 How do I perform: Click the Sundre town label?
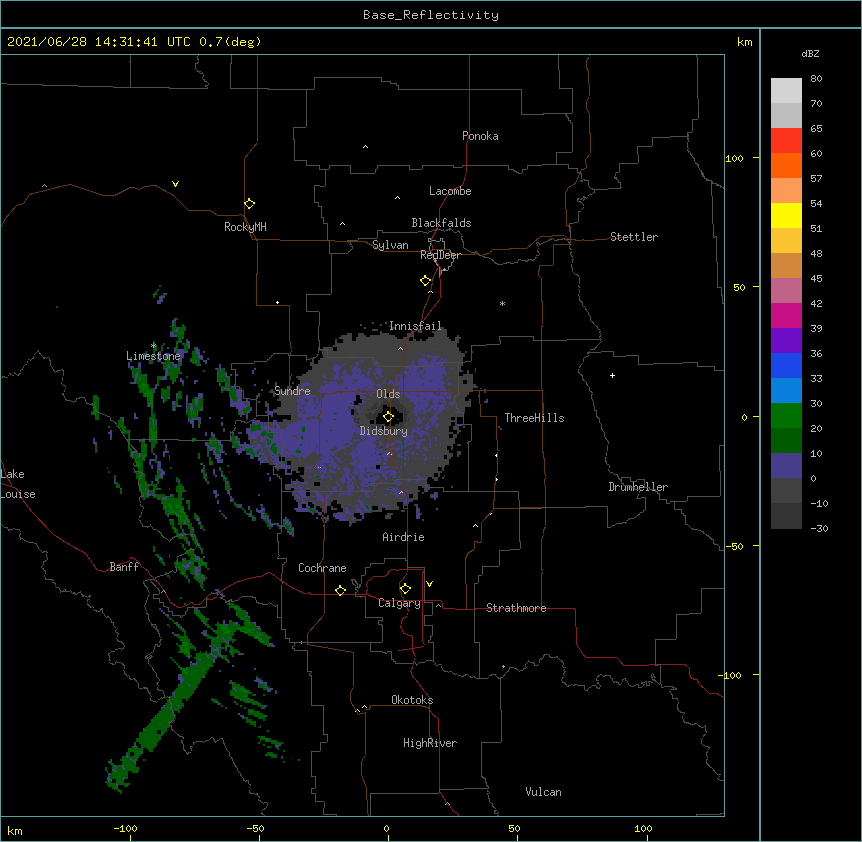tap(292, 391)
